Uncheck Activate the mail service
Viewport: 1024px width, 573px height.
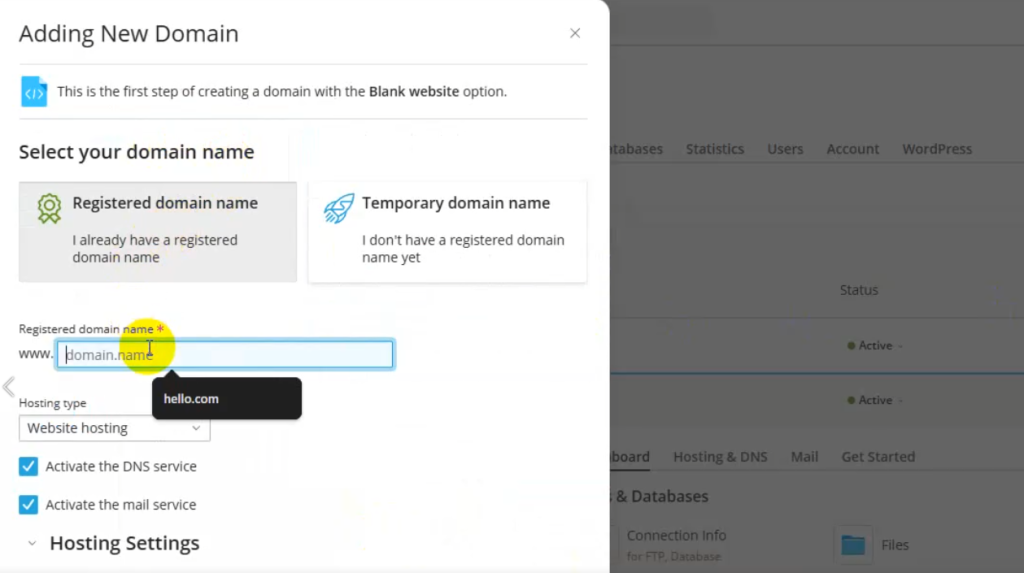pos(28,505)
